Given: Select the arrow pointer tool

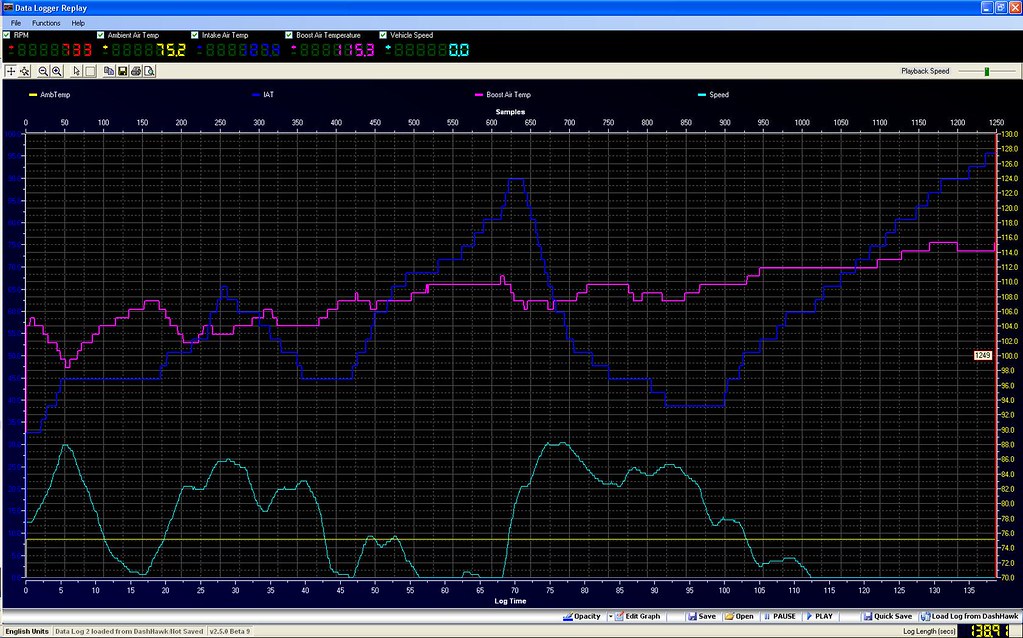Looking at the screenshot, I should [x=76, y=71].
